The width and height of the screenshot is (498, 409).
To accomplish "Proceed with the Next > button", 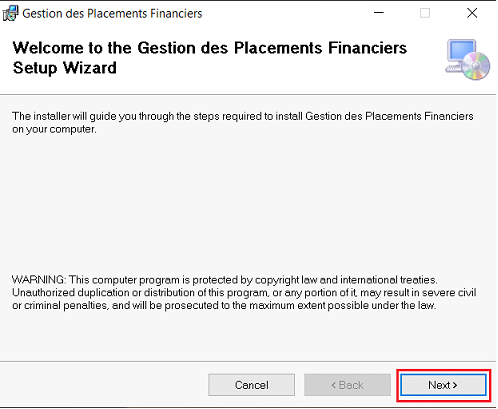I will 443,385.
